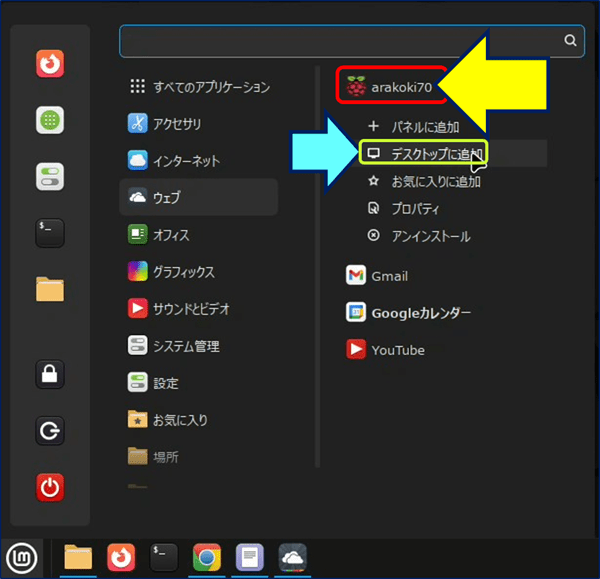Click the search magnifier icon
This screenshot has height=579, width=600.
(570, 40)
